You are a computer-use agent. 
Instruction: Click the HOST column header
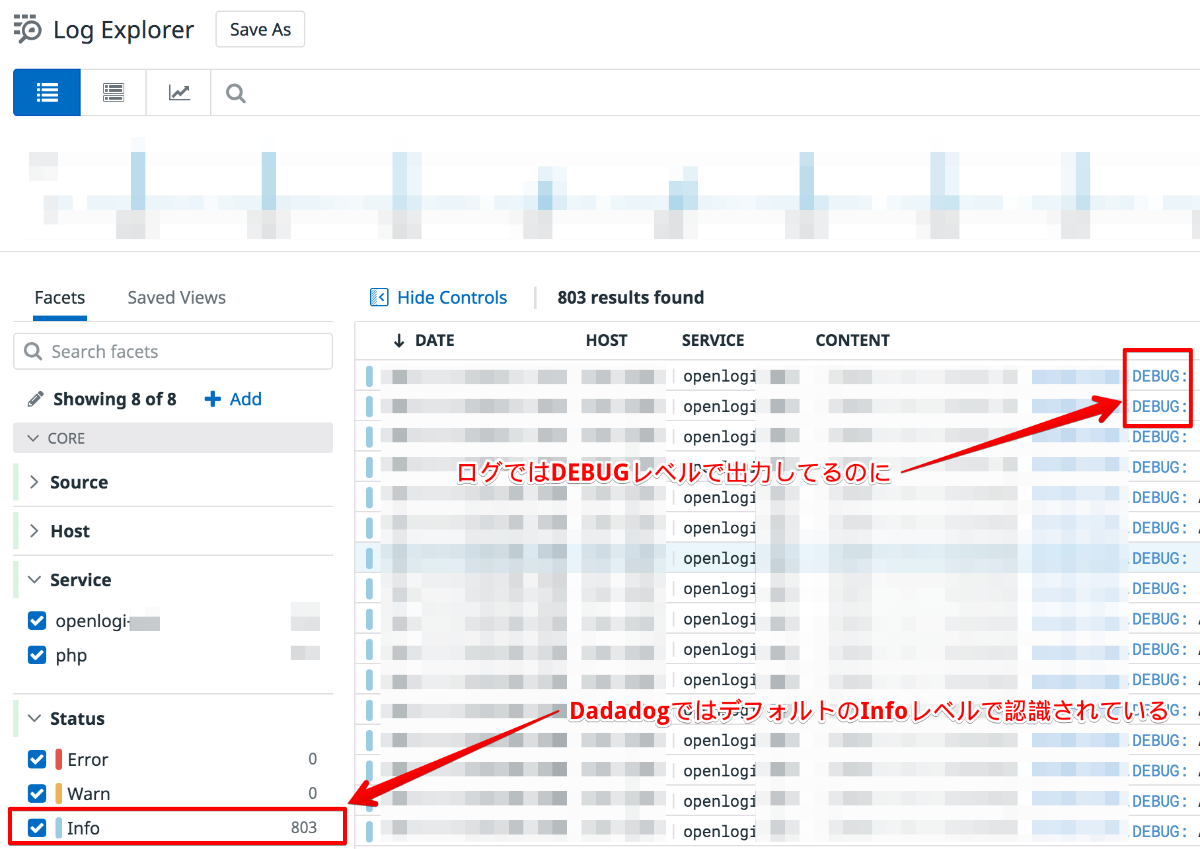point(606,340)
